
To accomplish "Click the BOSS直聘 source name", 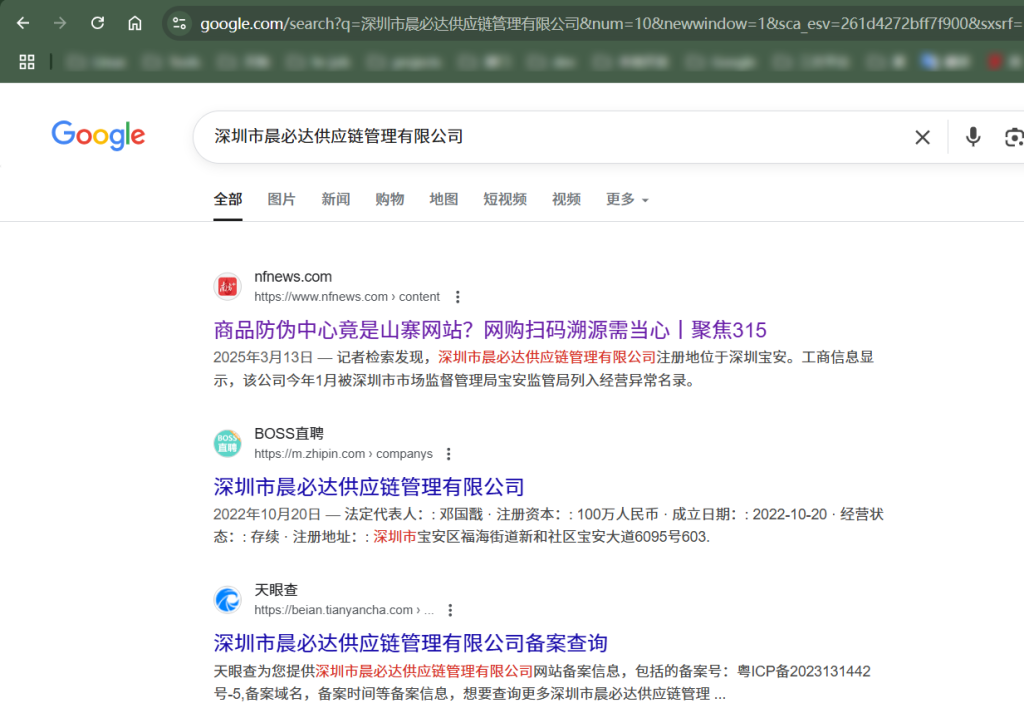I will pos(289,434).
